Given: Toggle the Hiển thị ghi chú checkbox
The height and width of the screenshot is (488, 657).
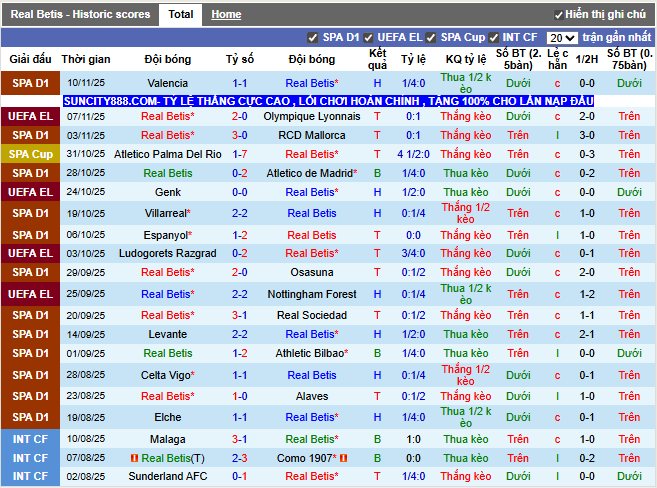Looking at the screenshot, I should coord(558,15).
